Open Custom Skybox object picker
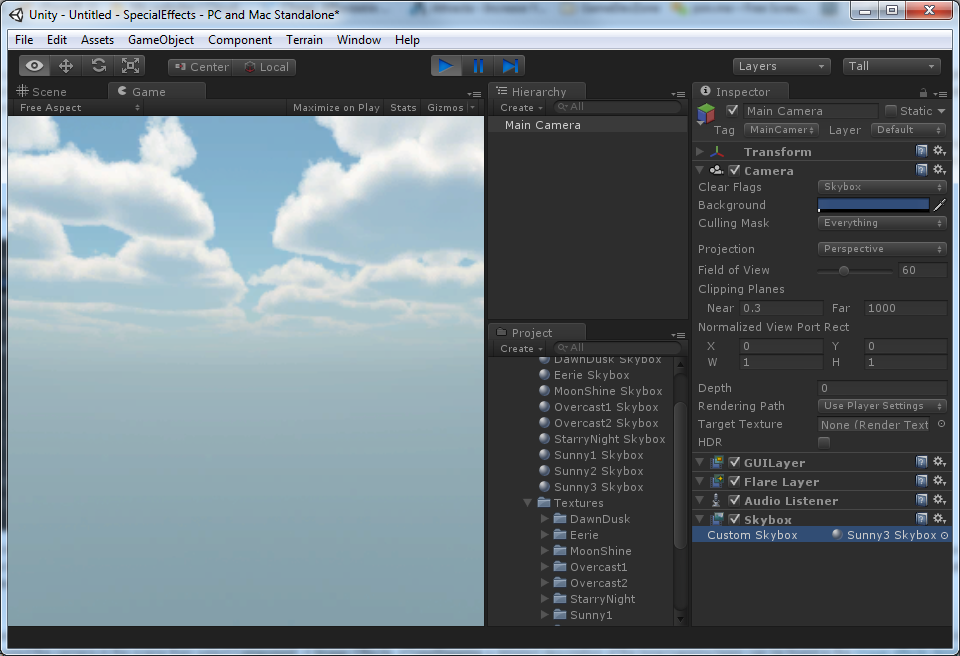 pos(945,535)
